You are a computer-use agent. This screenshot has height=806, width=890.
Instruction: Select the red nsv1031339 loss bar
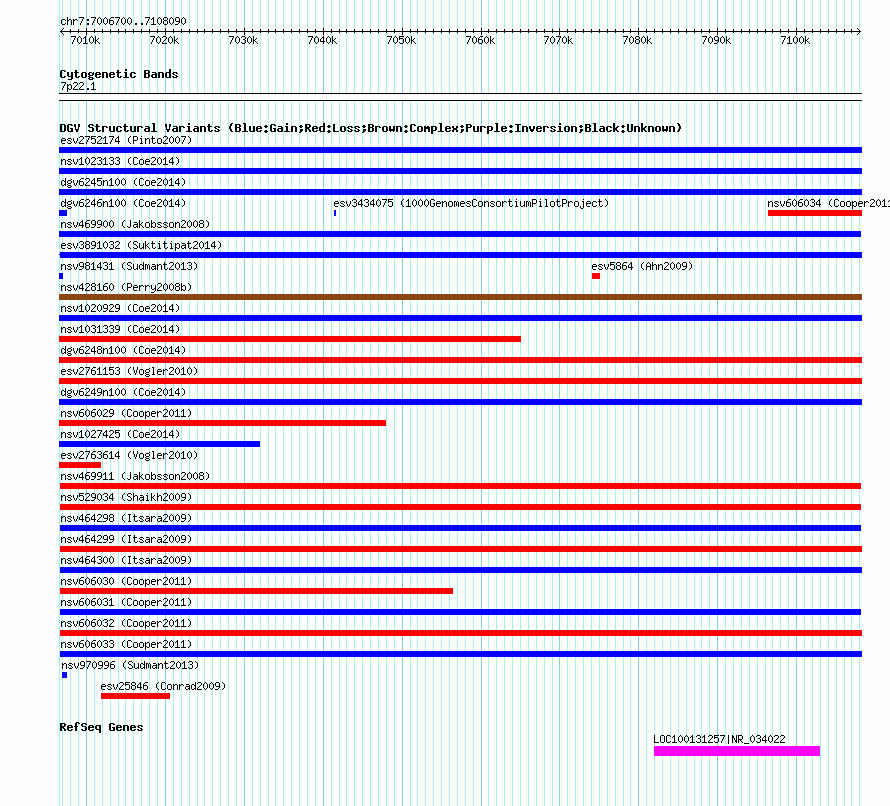tap(289, 339)
